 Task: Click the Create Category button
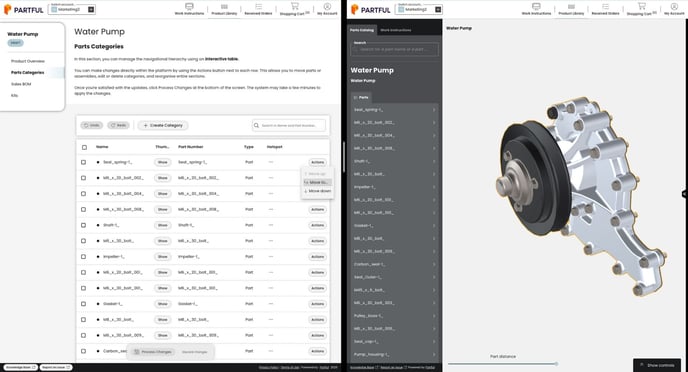163,125
